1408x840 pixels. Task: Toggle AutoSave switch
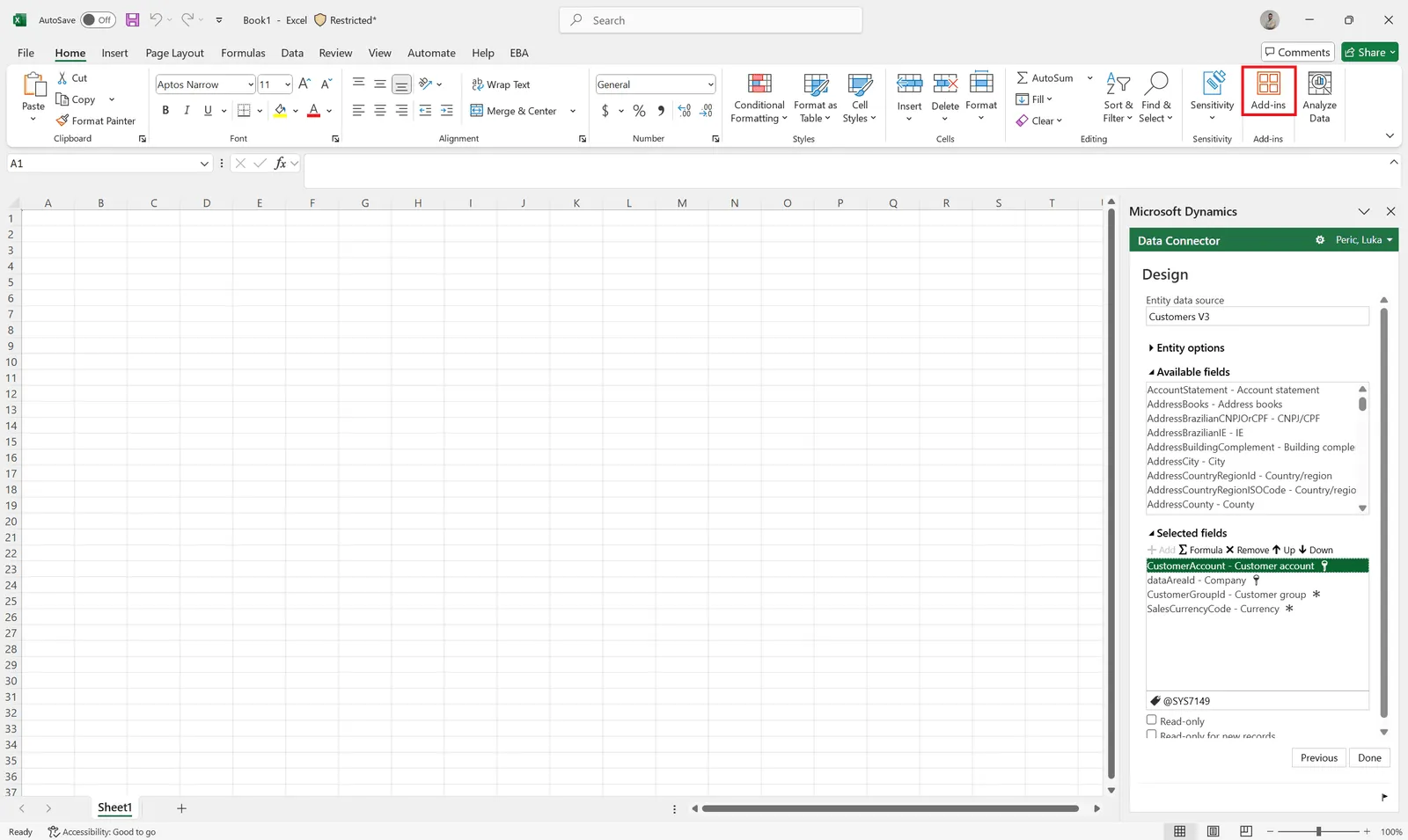click(97, 19)
